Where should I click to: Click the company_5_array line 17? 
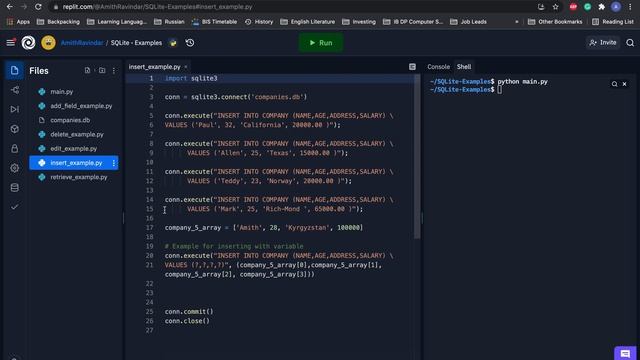point(264,228)
